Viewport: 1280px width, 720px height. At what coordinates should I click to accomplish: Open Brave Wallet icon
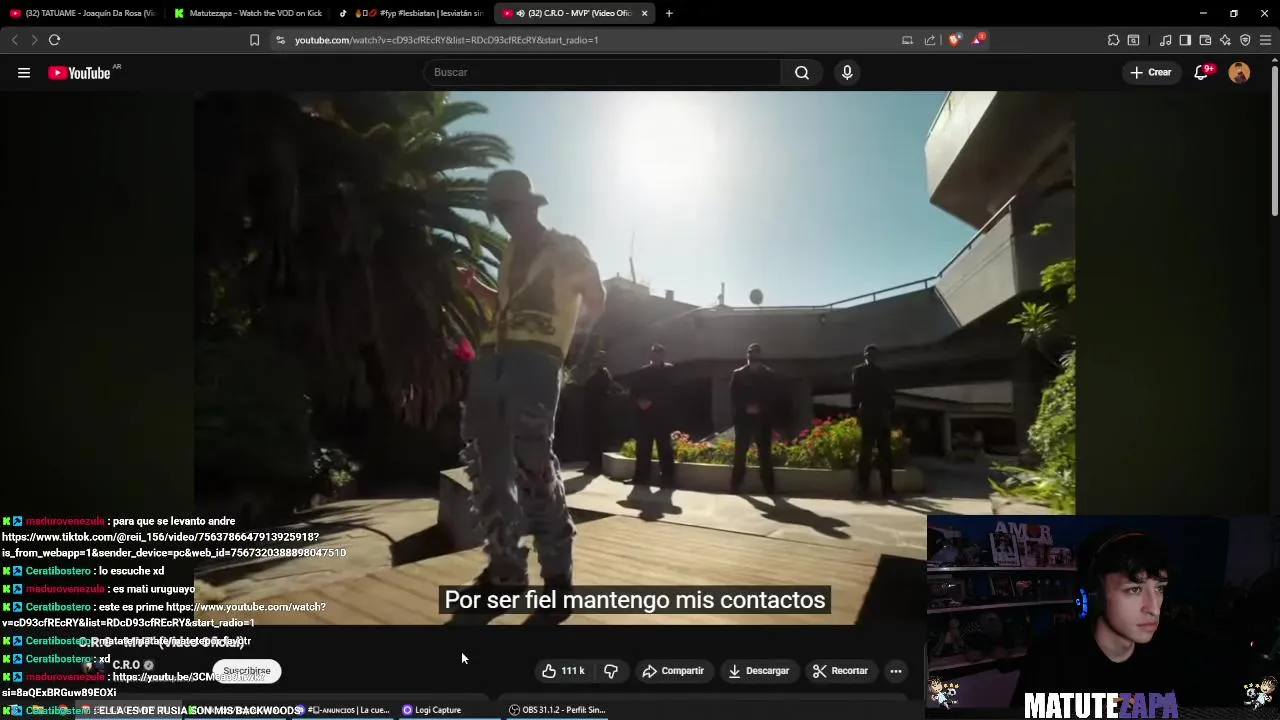coord(1205,40)
